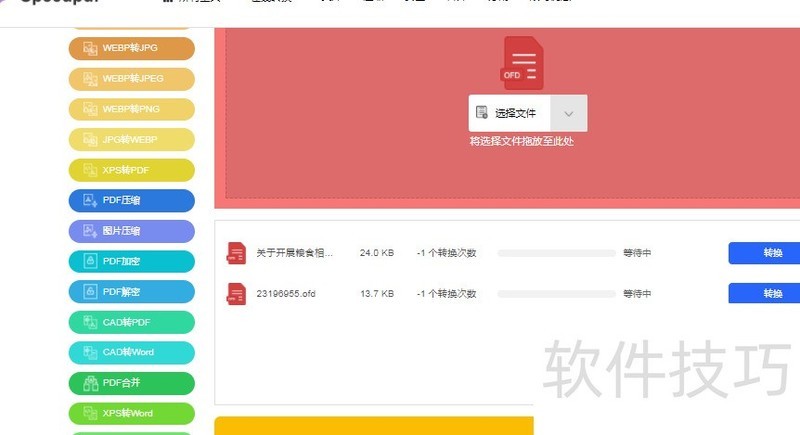This screenshot has height=435, width=800.
Task: Click the JPG转WEBP icon
Action: [90, 140]
